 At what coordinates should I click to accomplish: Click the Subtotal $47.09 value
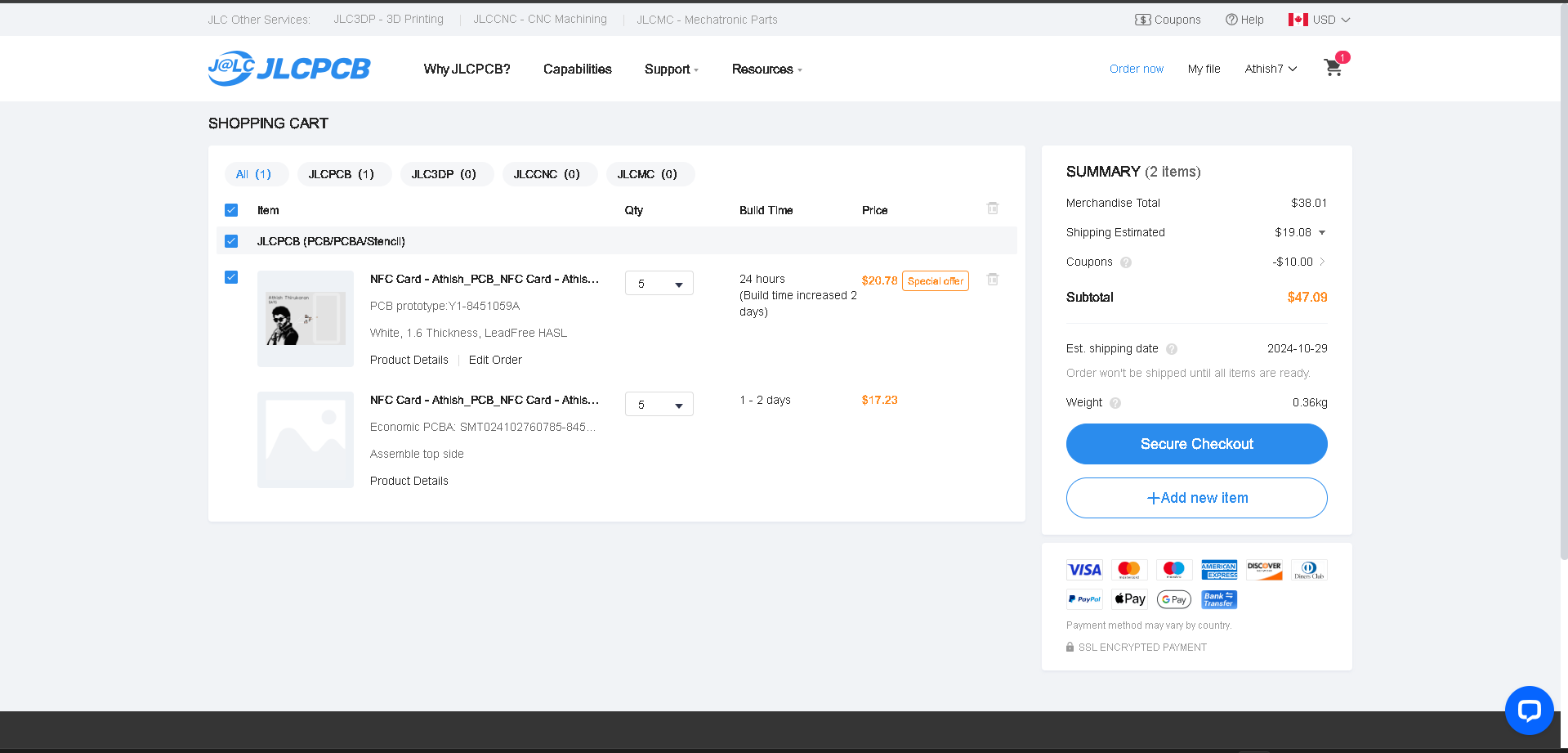click(1307, 298)
